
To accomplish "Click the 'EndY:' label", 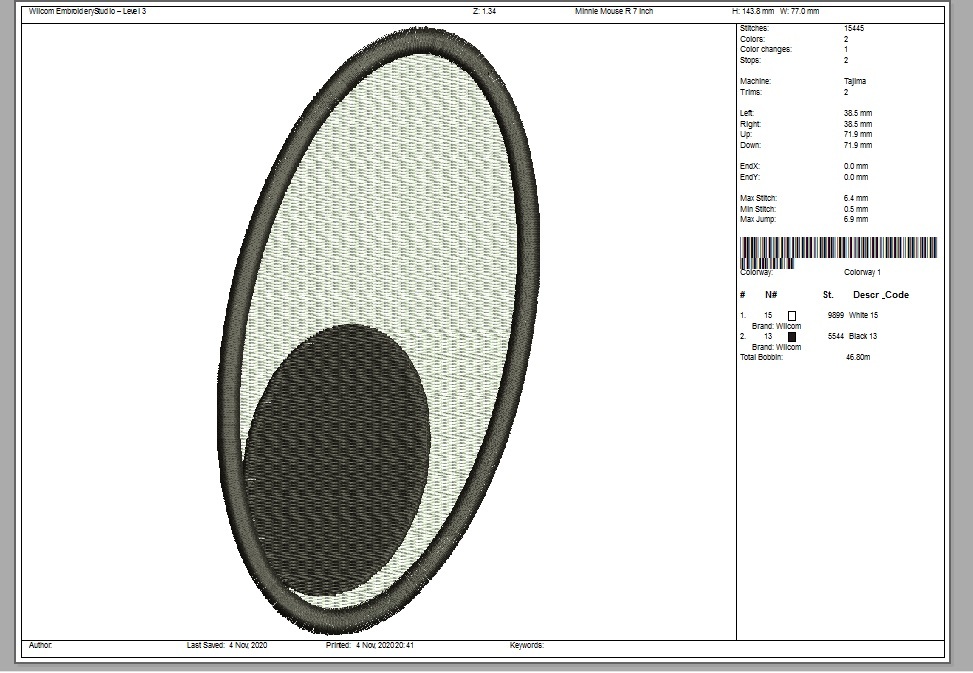I will 750,177.
